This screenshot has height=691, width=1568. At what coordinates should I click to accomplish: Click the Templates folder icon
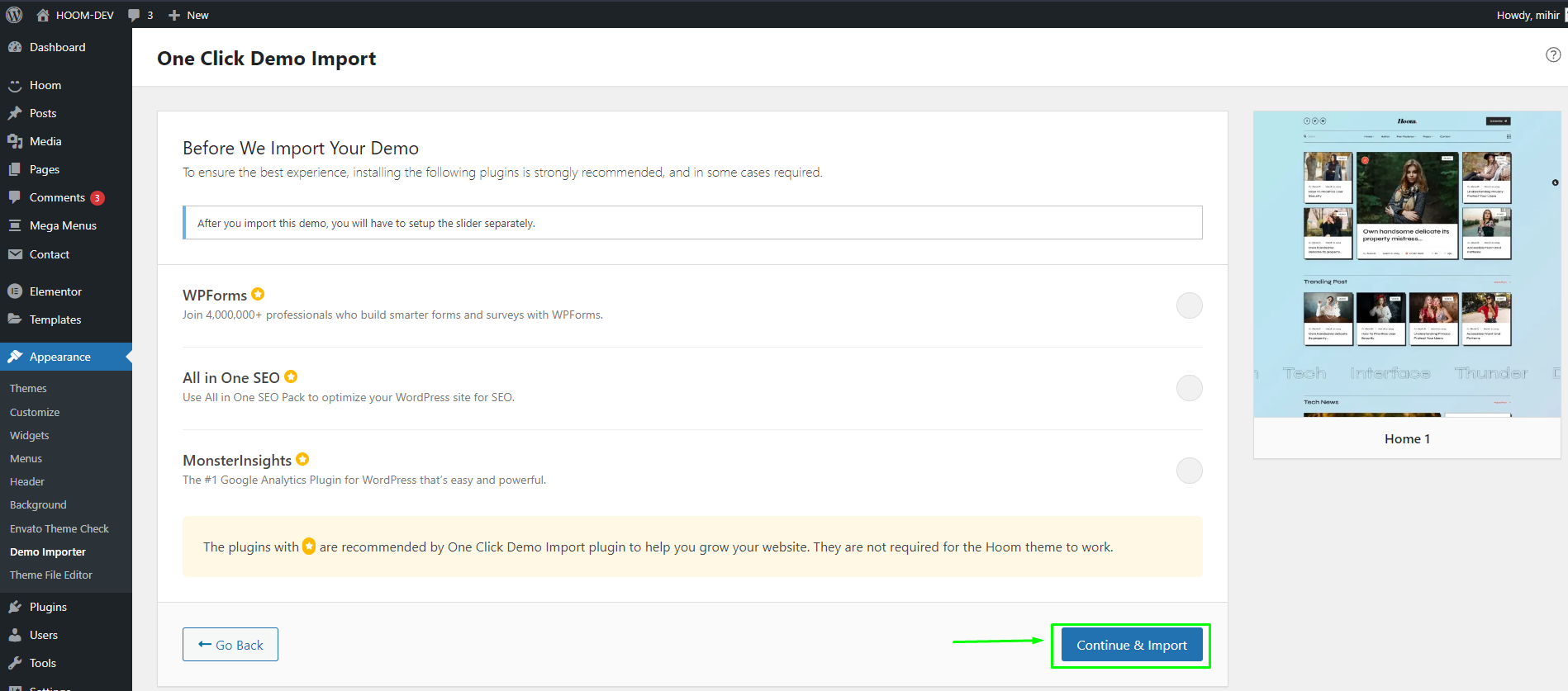pos(15,319)
